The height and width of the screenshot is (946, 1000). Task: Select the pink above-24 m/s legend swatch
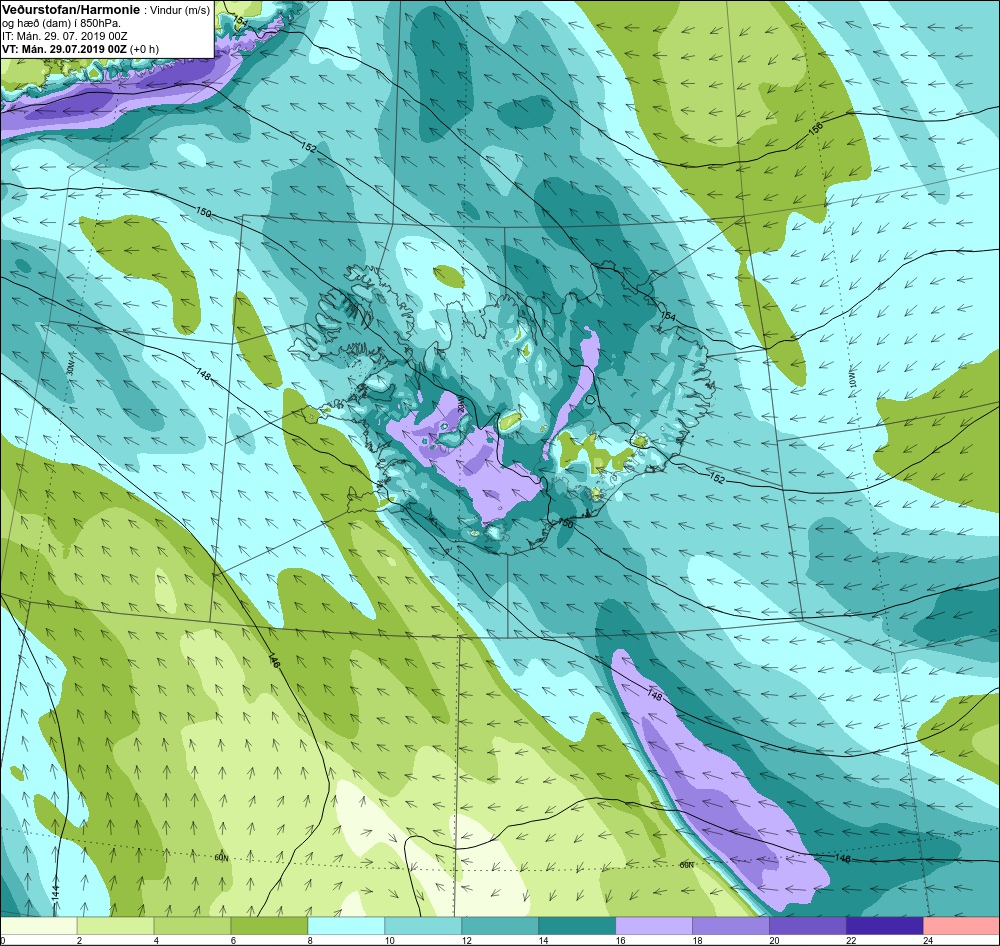[961, 926]
